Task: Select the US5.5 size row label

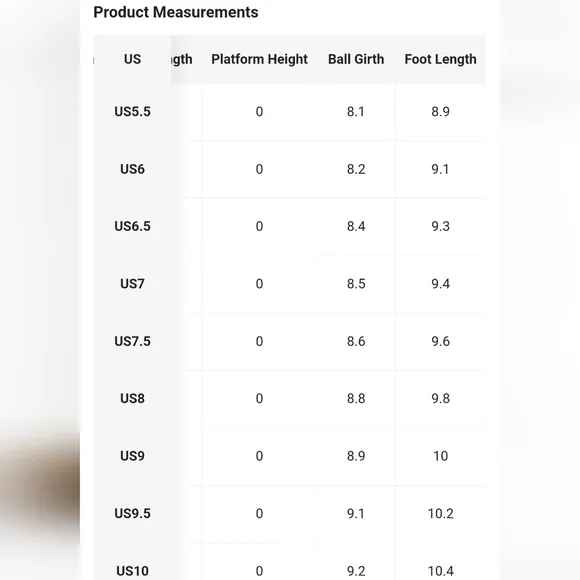Action: coord(132,112)
